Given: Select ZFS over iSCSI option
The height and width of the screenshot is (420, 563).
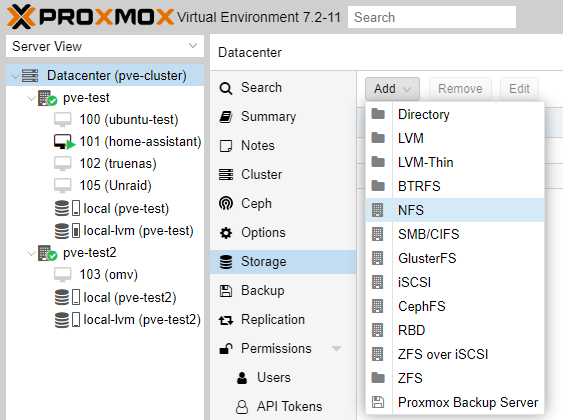Looking at the screenshot, I should 455,354.
